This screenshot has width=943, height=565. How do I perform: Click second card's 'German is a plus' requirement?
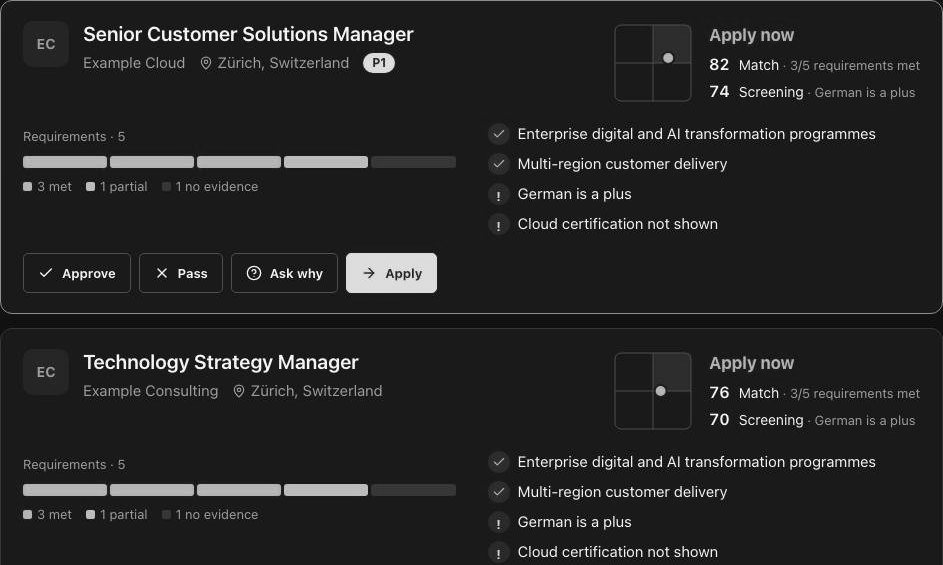[x=574, y=522]
